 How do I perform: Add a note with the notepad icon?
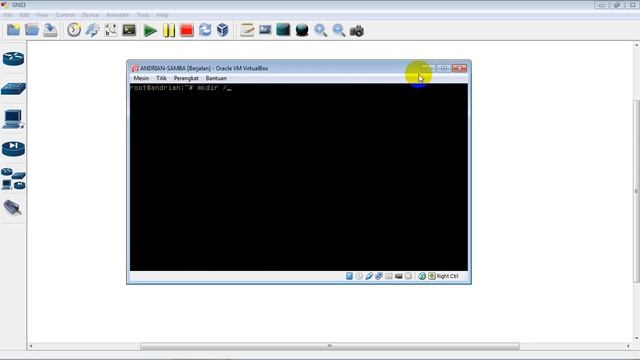[247, 30]
